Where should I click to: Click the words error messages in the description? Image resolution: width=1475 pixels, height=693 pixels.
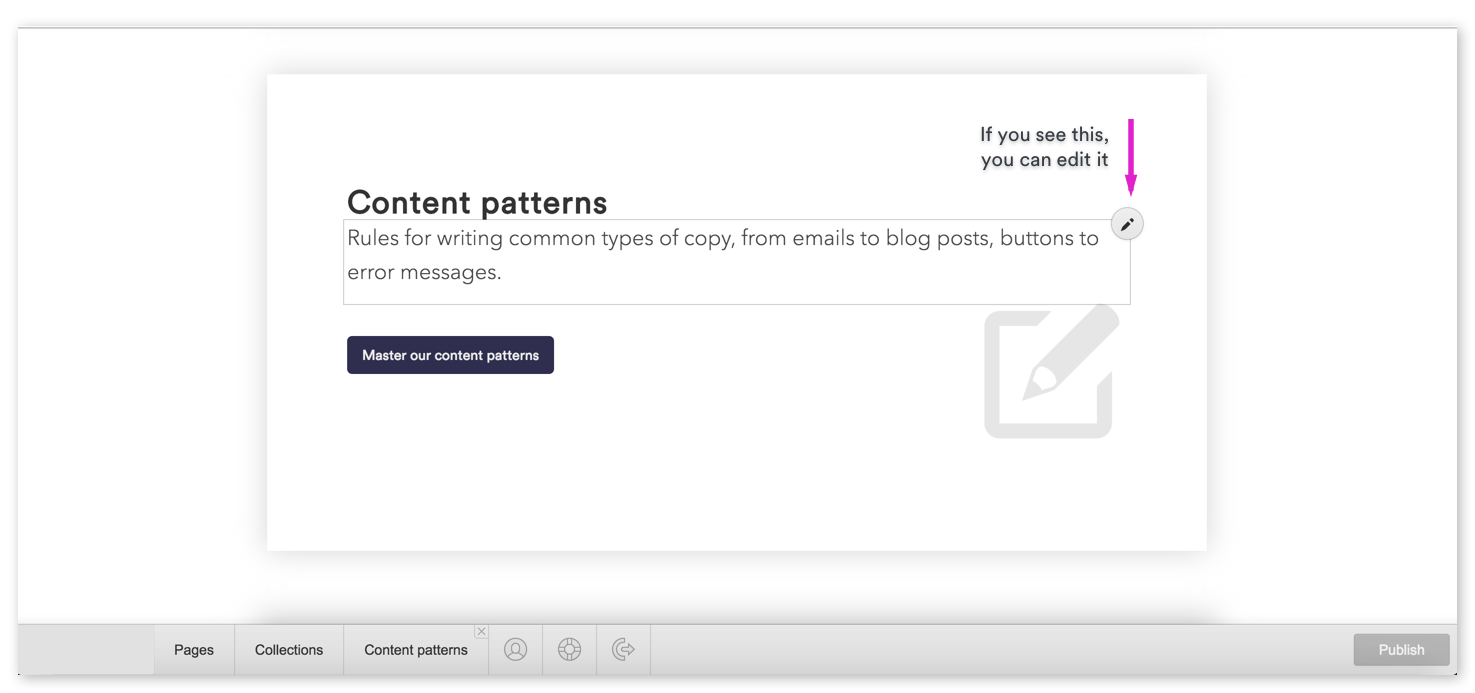[420, 271]
